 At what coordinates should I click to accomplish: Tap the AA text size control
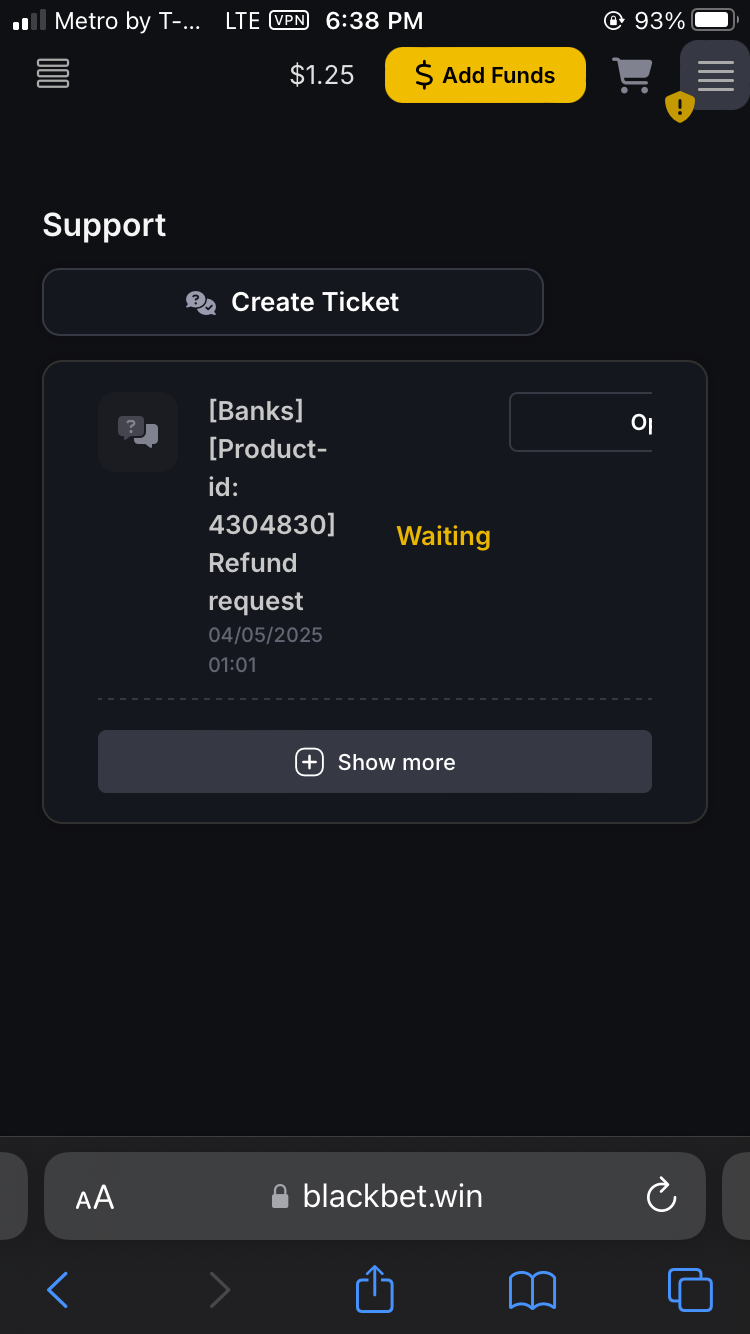tap(94, 1197)
